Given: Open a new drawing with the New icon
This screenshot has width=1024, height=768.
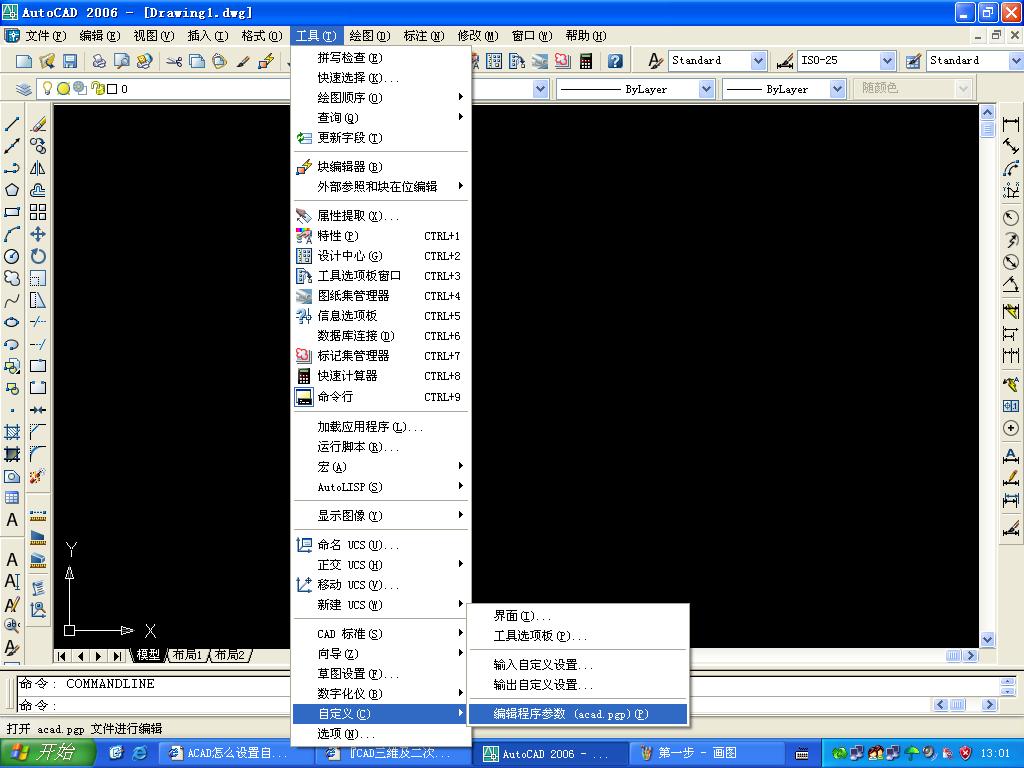Looking at the screenshot, I should coord(23,61).
